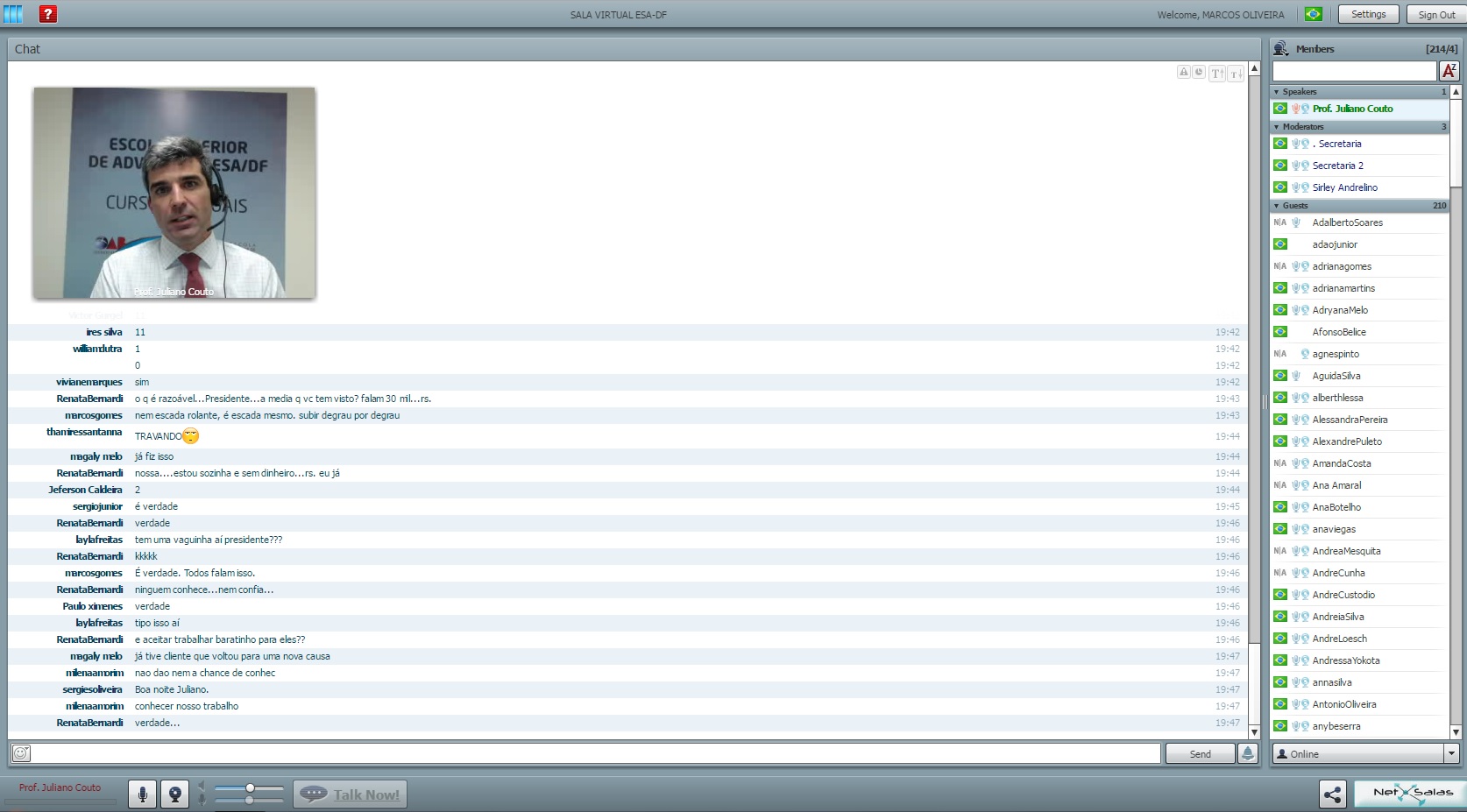Increase chat text size
Screen dimensions: 1467x812
pos(1217,74)
